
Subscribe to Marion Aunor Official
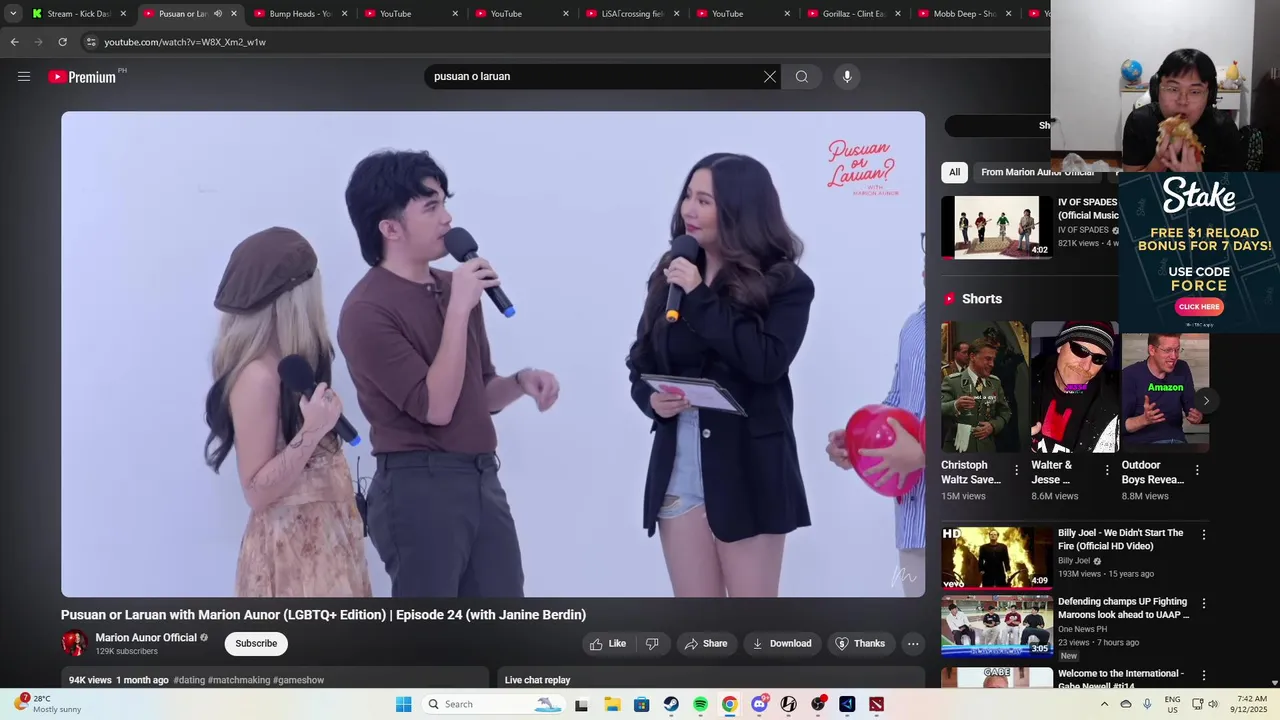click(256, 643)
